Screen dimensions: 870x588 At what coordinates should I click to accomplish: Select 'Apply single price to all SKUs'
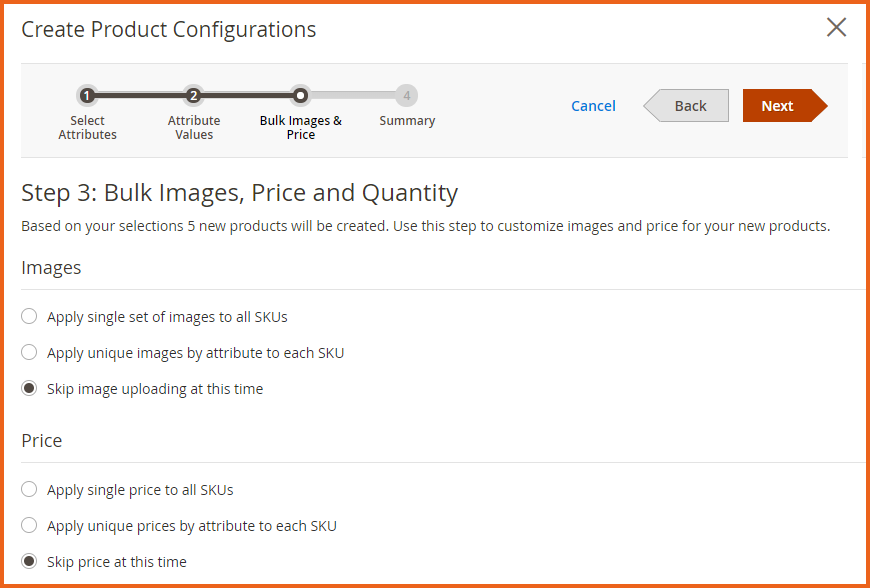pyautogui.click(x=29, y=489)
